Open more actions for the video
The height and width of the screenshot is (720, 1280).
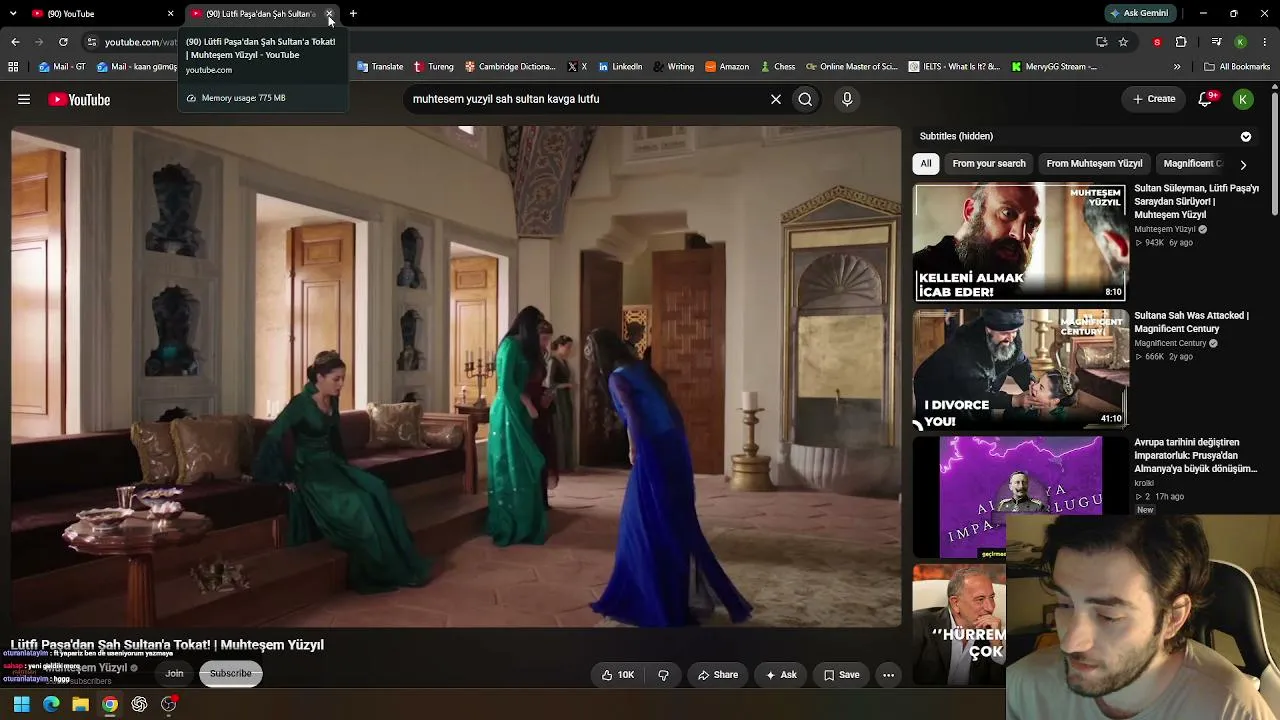pyautogui.click(x=888, y=675)
